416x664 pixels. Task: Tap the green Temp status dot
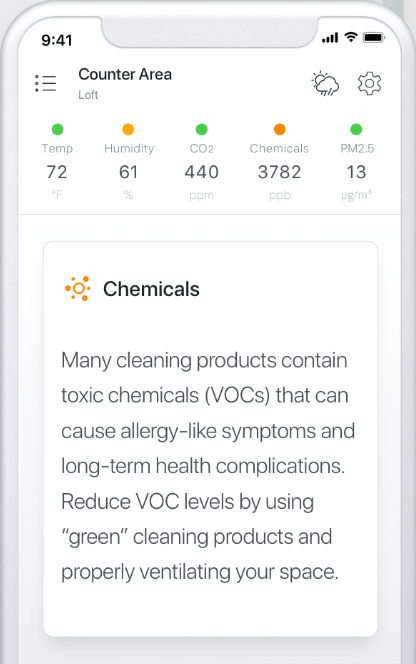[57, 129]
